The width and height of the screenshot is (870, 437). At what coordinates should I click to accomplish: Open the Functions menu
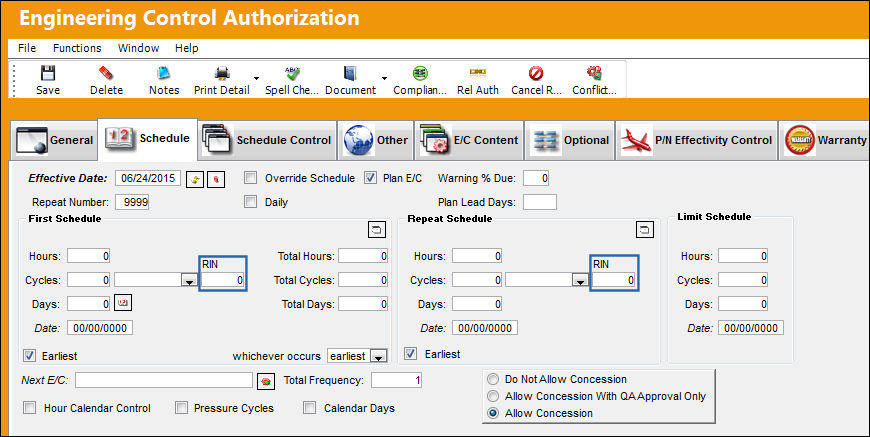(x=77, y=48)
